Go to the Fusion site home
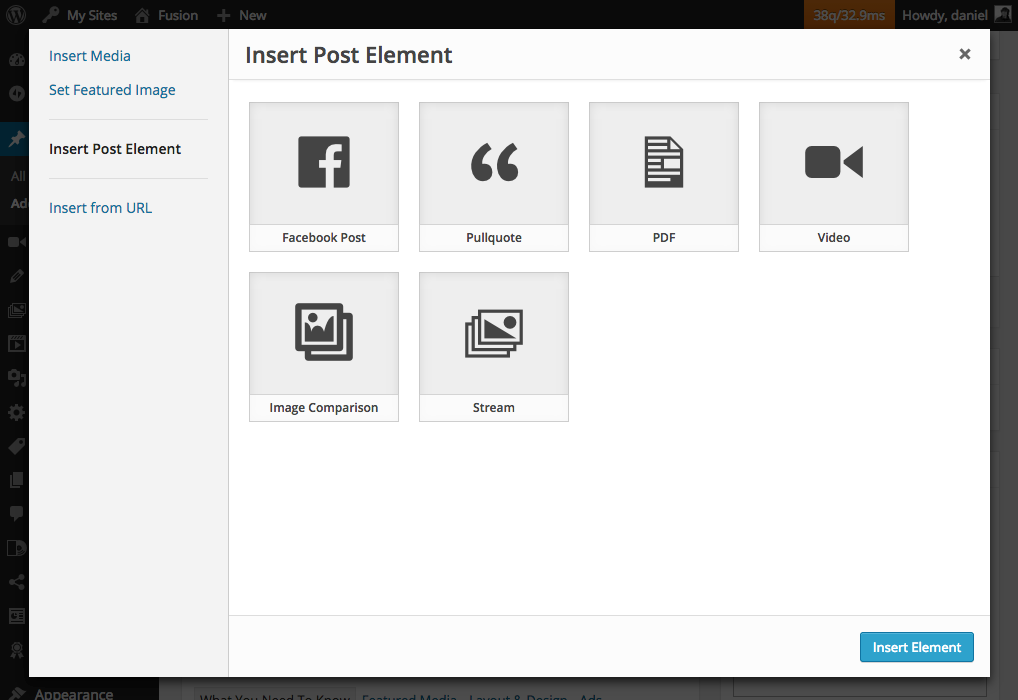 tap(166, 14)
